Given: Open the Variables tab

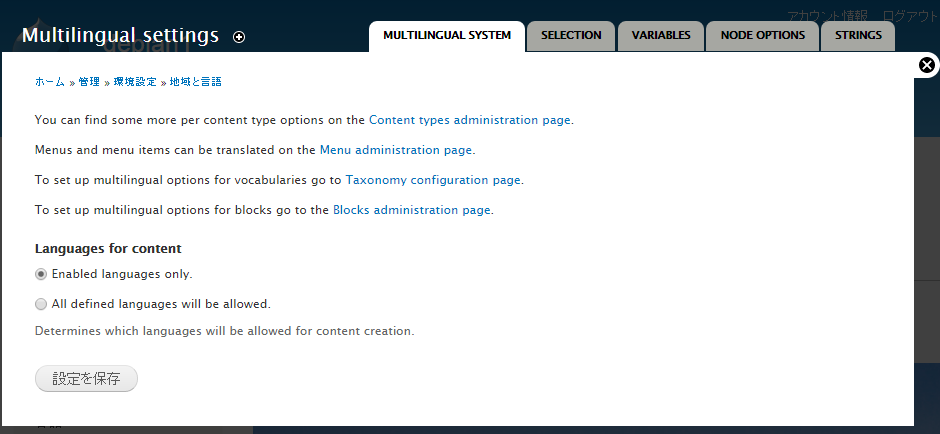Looking at the screenshot, I should 661,36.
